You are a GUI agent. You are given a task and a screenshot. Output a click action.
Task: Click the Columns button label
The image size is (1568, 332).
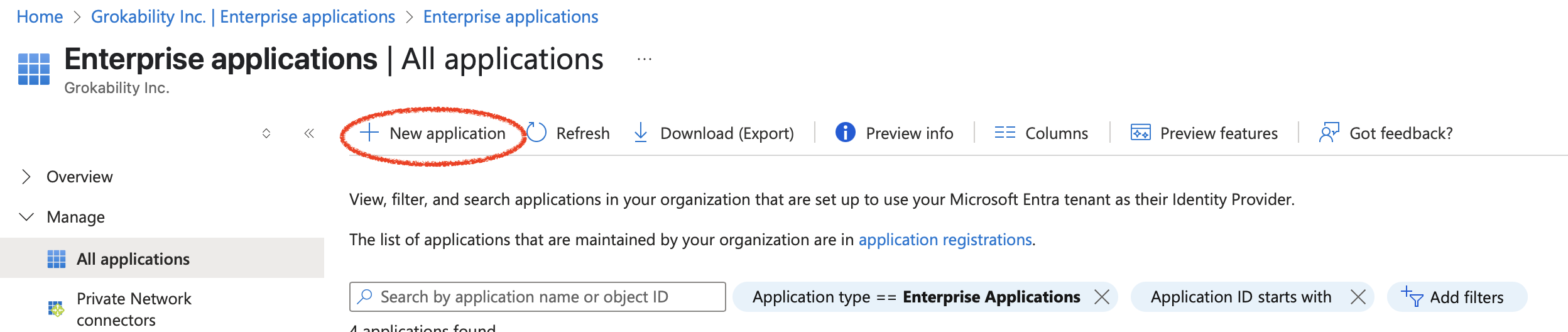tap(1057, 133)
